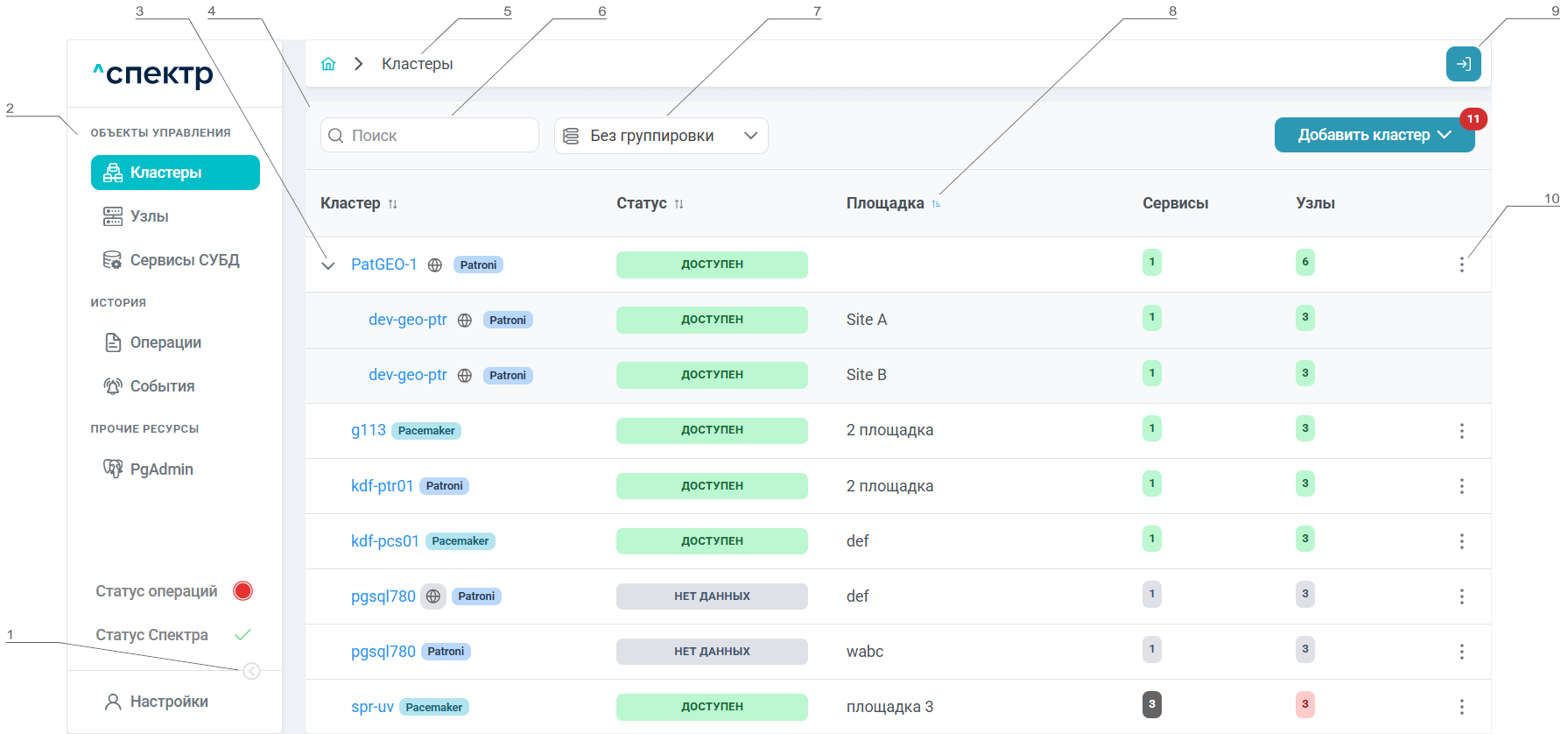
Task: Select Кластеры in sidebar
Action: [x=175, y=173]
